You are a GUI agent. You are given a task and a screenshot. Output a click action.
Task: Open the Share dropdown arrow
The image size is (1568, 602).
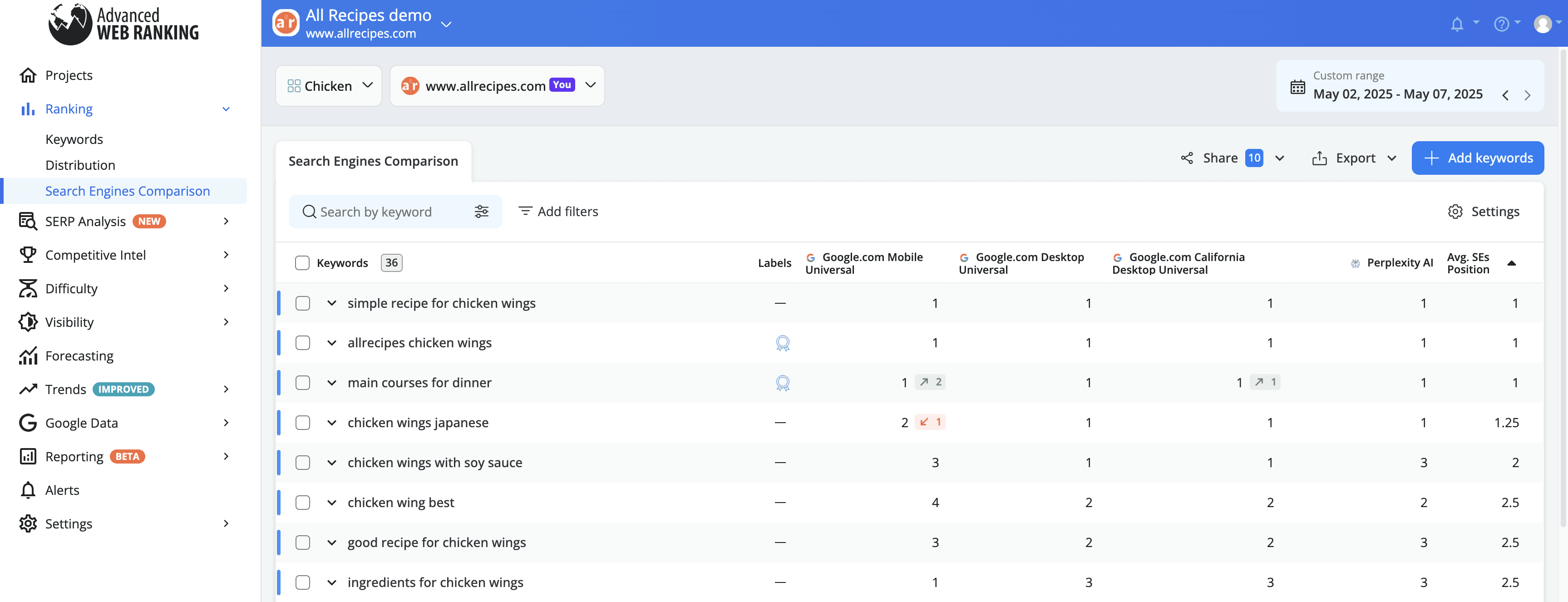[x=1279, y=158]
